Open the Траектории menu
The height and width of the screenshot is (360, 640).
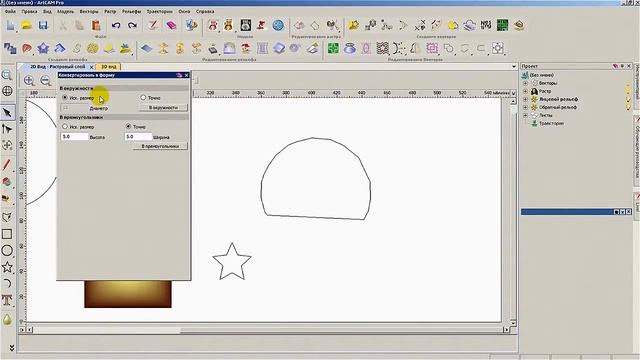coord(160,11)
